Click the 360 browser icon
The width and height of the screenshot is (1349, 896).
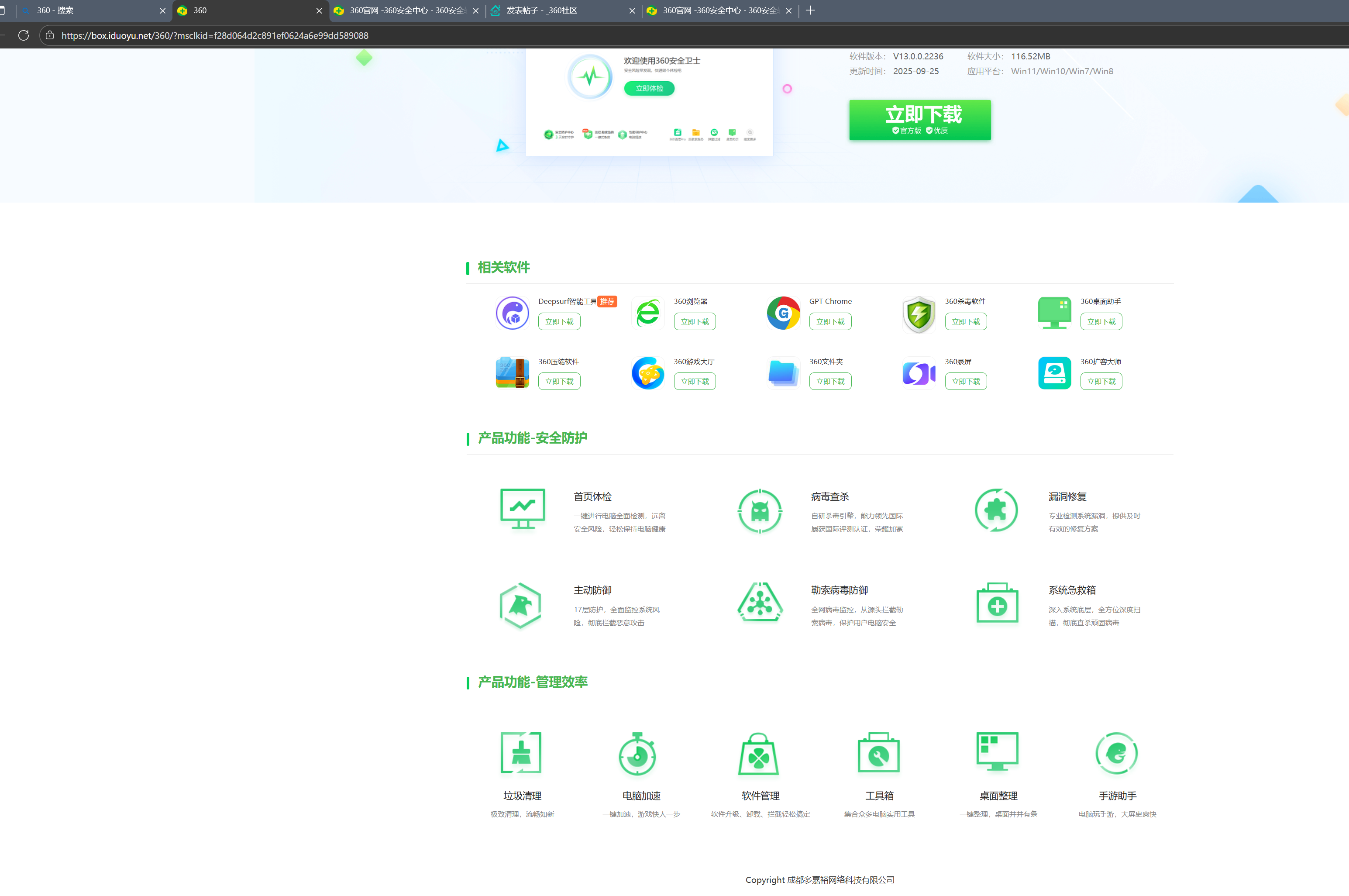(x=647, y=313)
